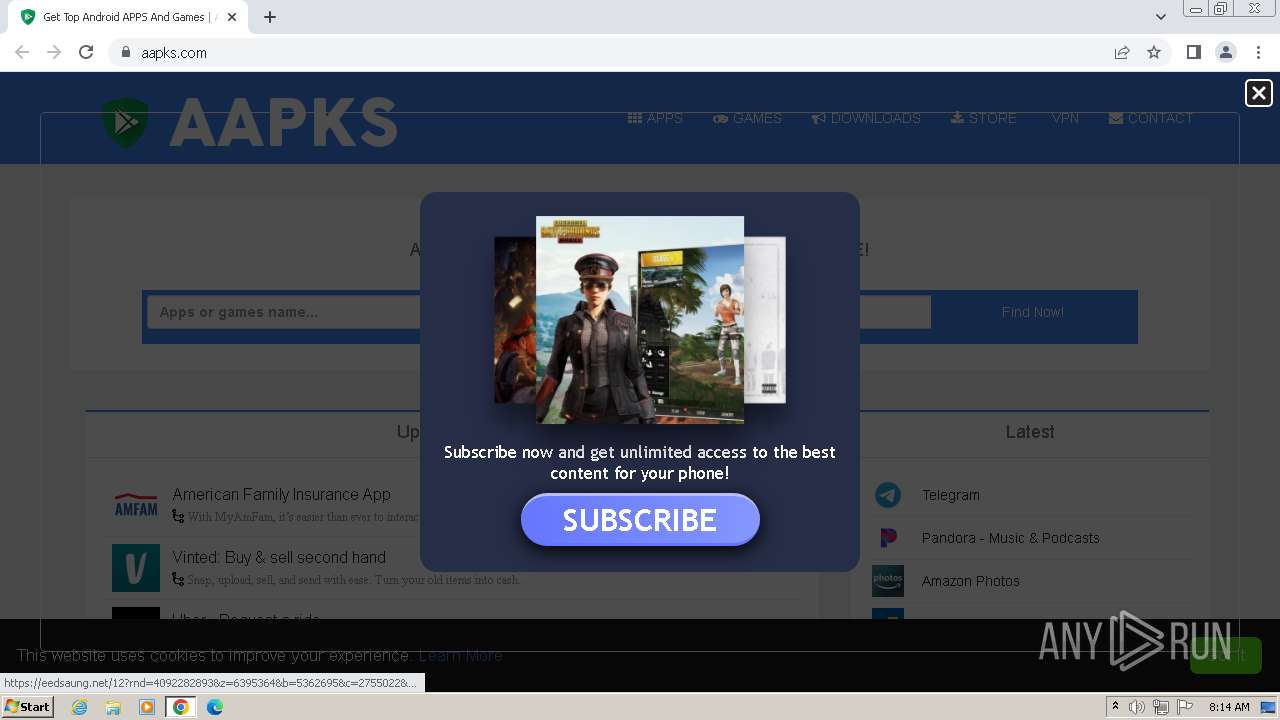Click the PUBG game promo image
The width and height of the screenshot is (1280, 720).
pyautogui.click(x=640, y=319)
